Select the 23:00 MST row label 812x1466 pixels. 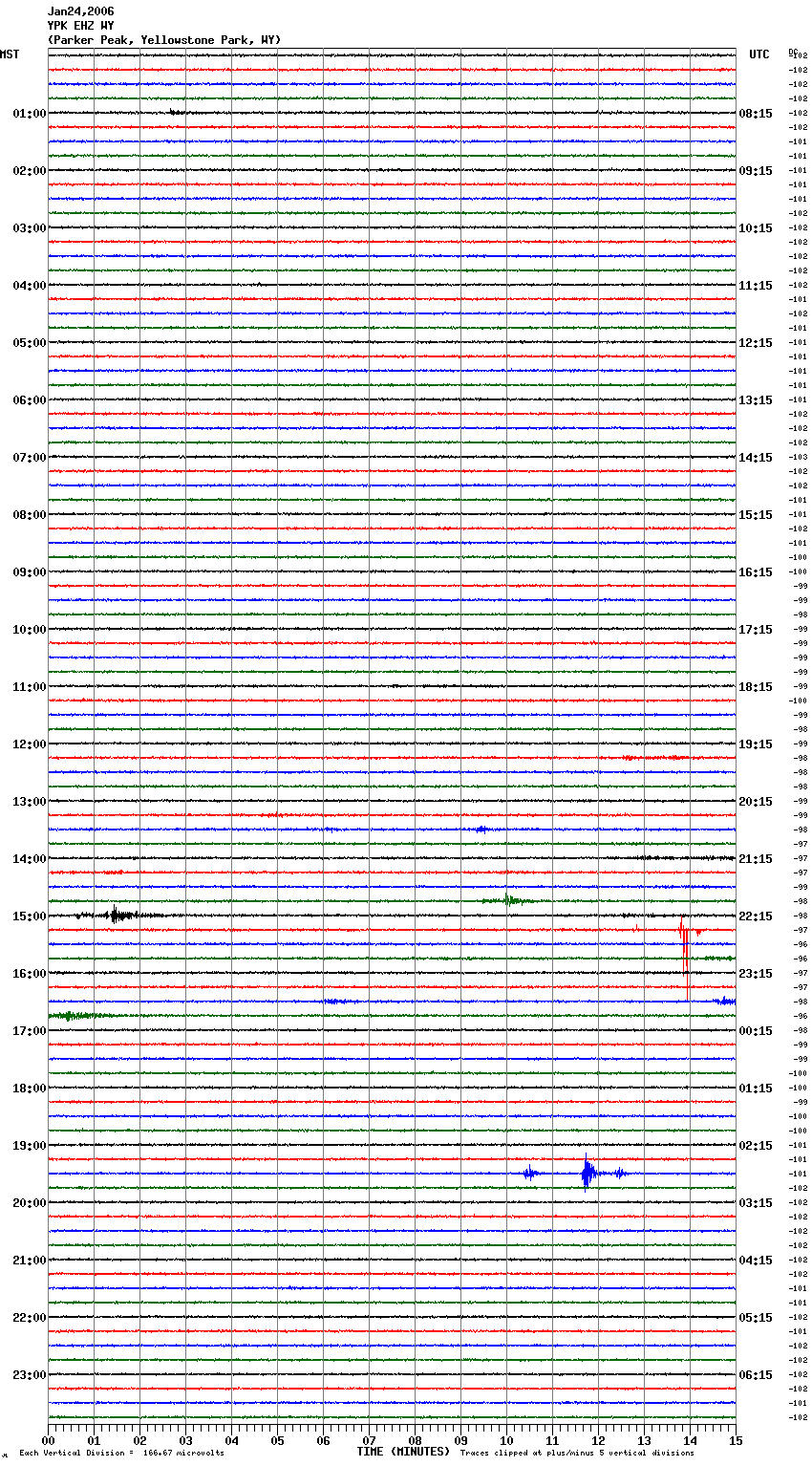[x=29, y=1375]
